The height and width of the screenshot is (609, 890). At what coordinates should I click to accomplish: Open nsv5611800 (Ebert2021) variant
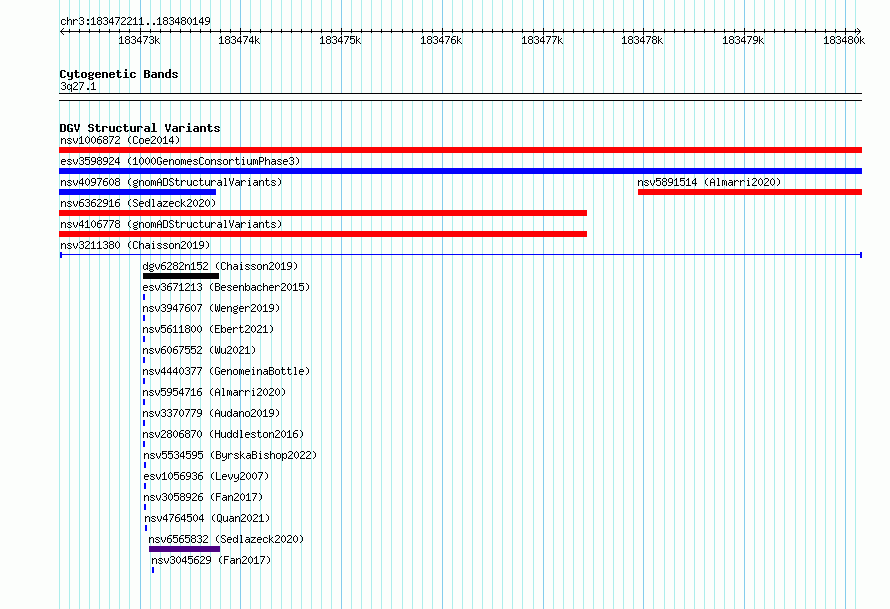pyautogui.click(x=208, y=329)
